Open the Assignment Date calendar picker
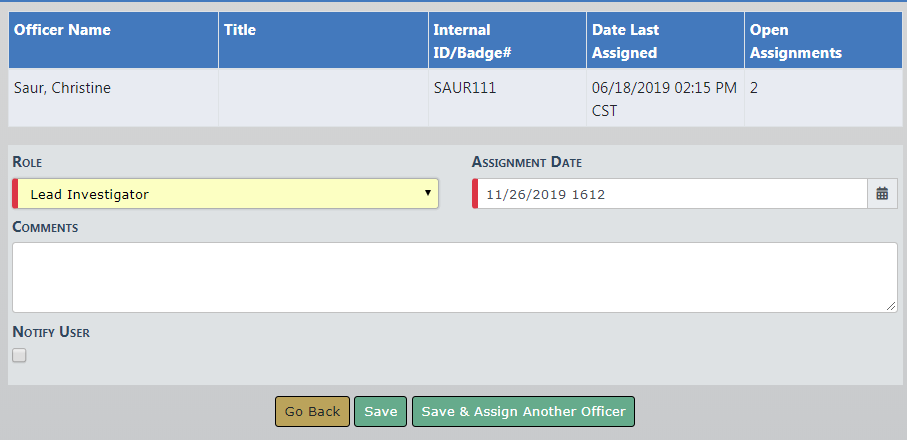The height and width of the screenshot is (440, 907). click(882, 194)
